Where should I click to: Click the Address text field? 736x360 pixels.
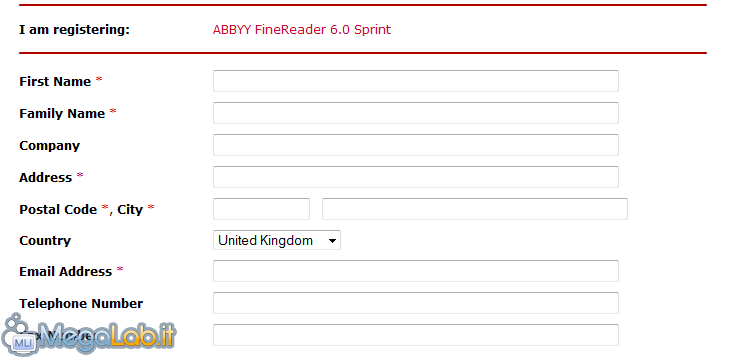pos(416,177)
